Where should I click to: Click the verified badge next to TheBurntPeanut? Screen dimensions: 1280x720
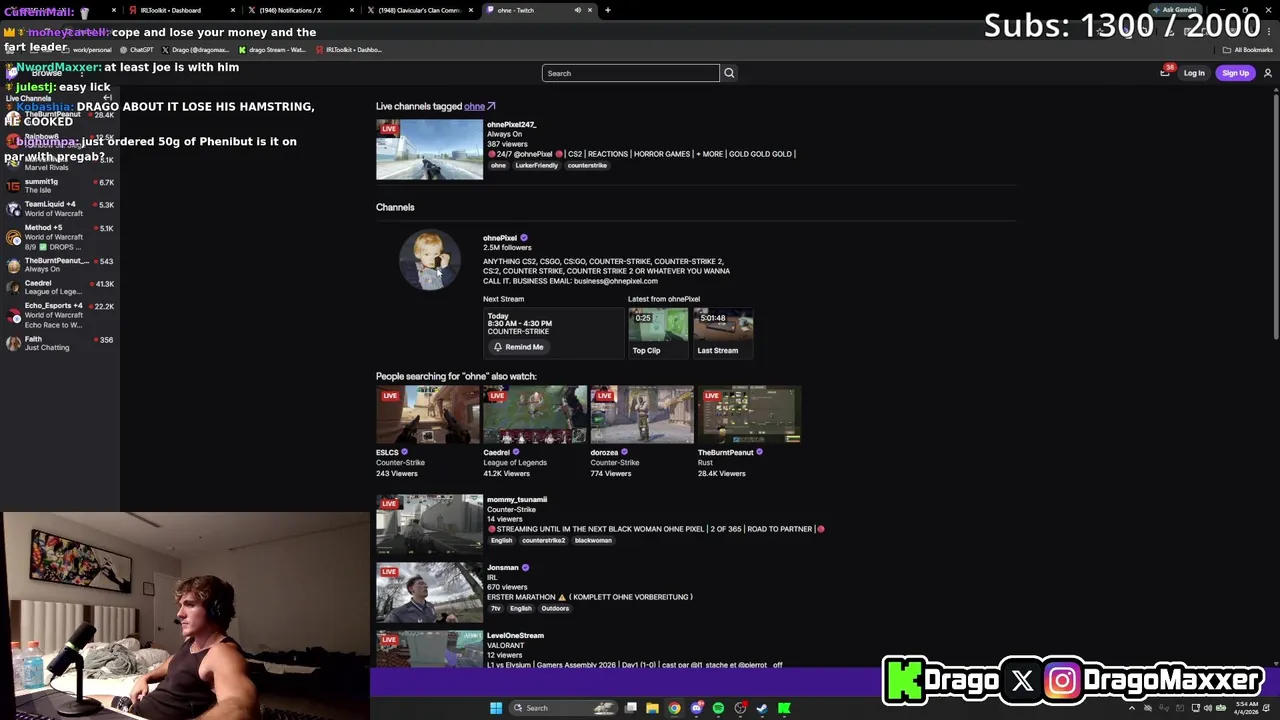pyautogui.click(x=760, y=452)
